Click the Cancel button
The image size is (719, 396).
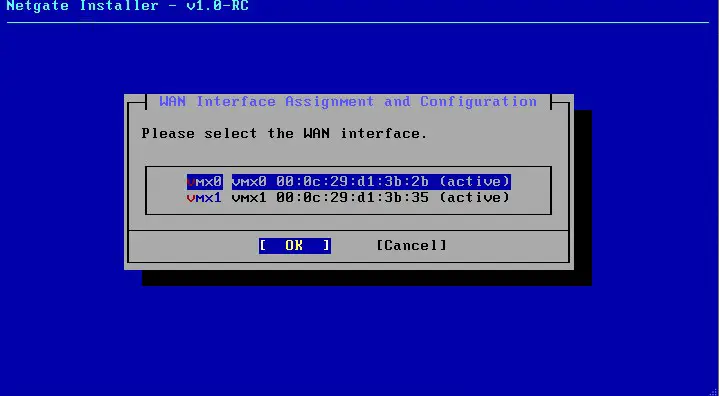click(411, 246)
